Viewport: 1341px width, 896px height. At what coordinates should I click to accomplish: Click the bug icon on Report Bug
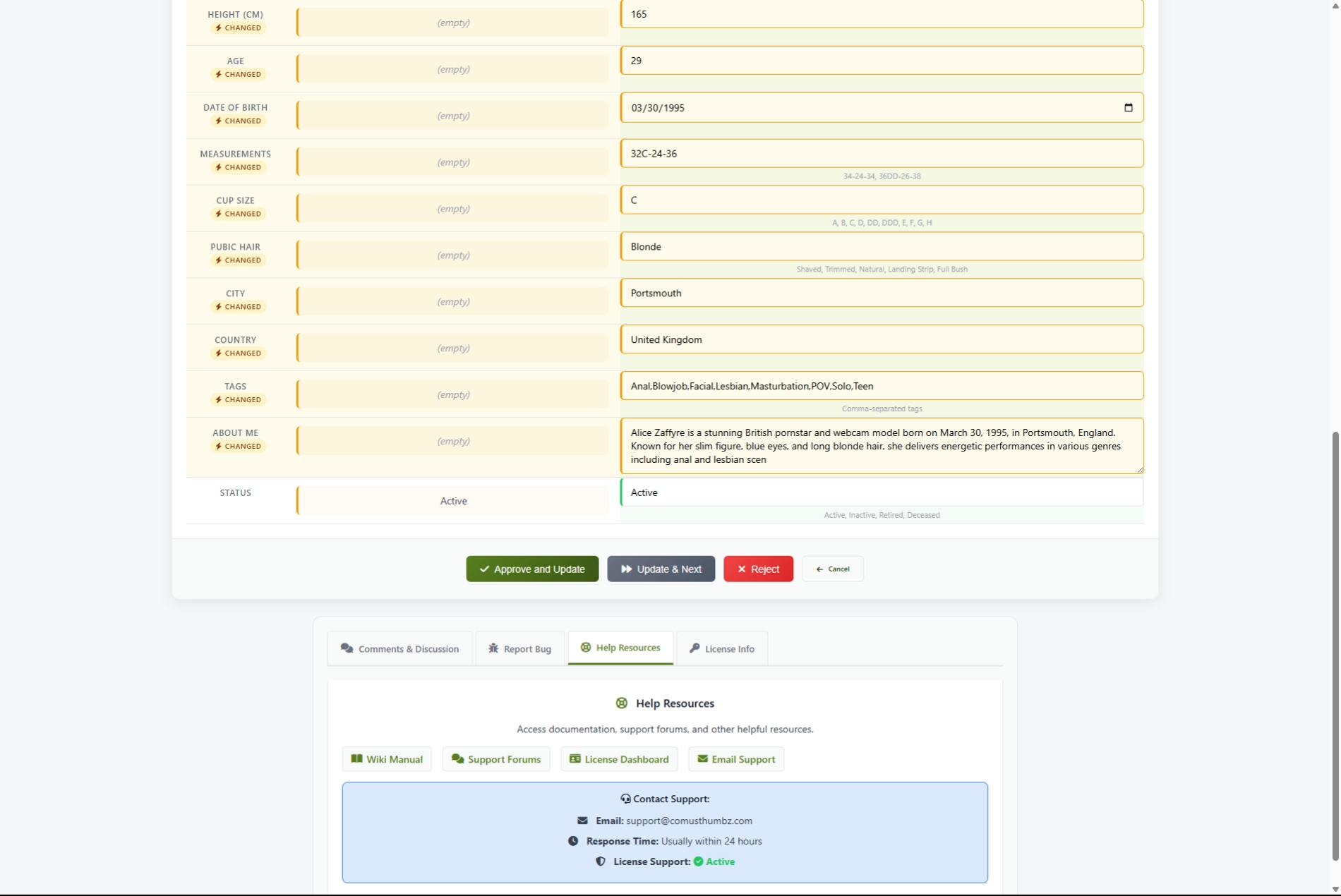tap(493, 648)
